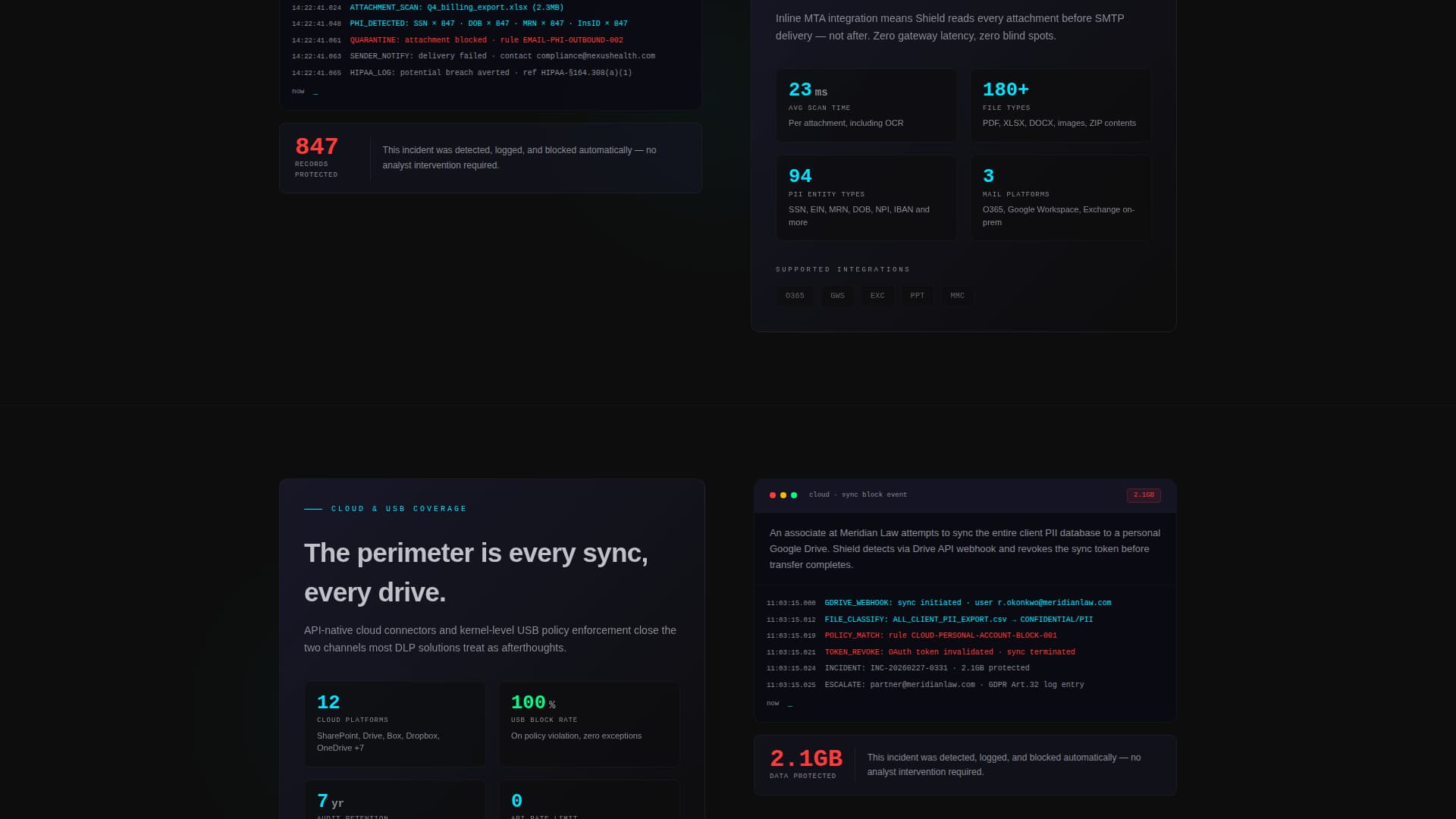Click the 12 cloud platforms stat
Viewport: 1456px width, 819px height.
pos(394,724)
